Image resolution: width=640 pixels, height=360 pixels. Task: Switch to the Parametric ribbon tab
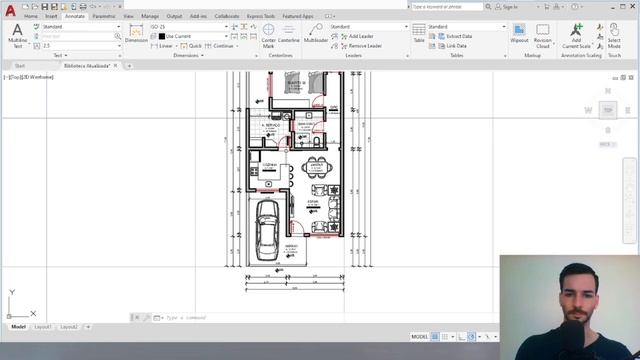104,16
